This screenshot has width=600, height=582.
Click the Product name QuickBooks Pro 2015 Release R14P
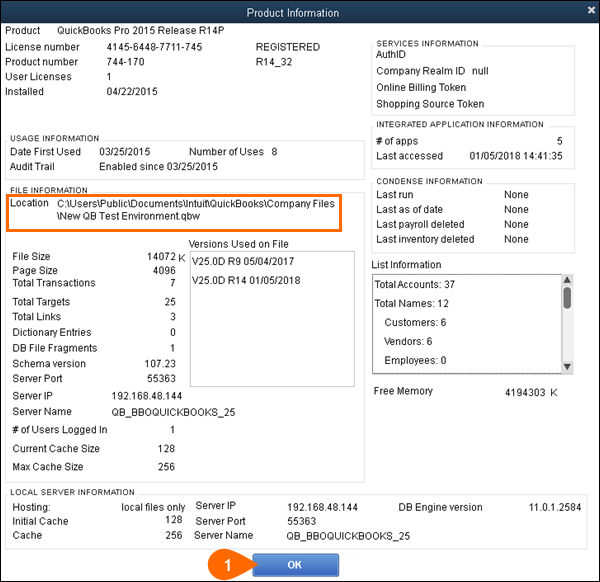140,31
